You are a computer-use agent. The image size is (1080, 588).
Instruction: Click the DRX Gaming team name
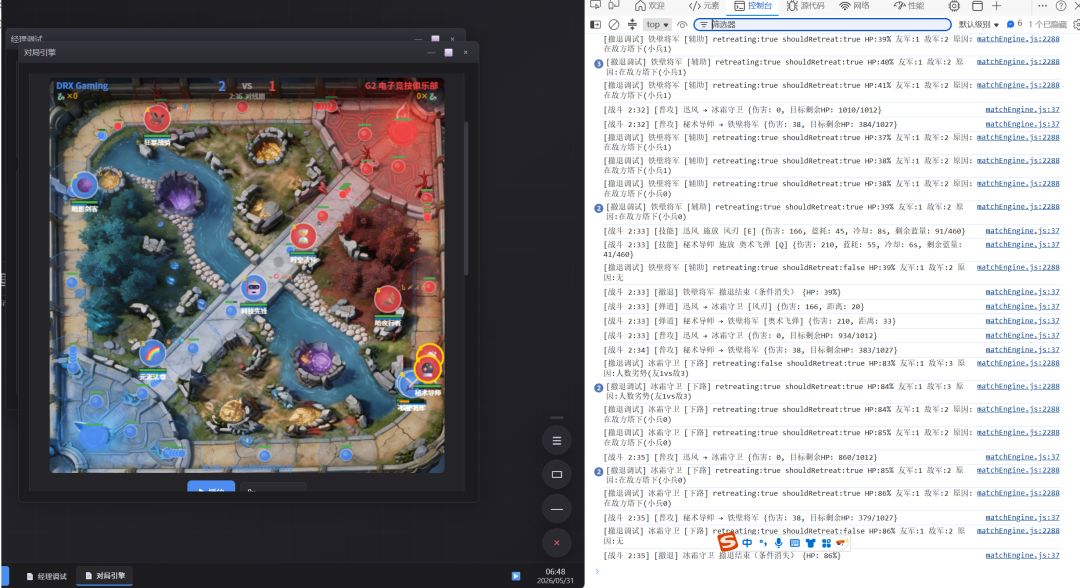pyautogui.click(x=82, y=86)
